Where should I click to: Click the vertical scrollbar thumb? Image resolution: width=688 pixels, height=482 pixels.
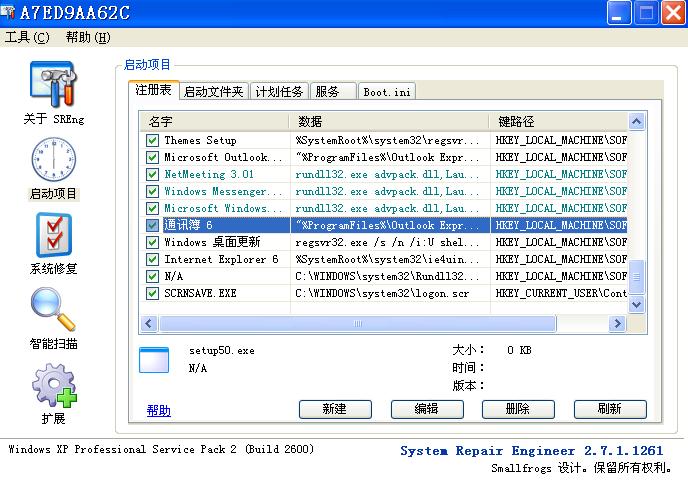tap(637, 277)
